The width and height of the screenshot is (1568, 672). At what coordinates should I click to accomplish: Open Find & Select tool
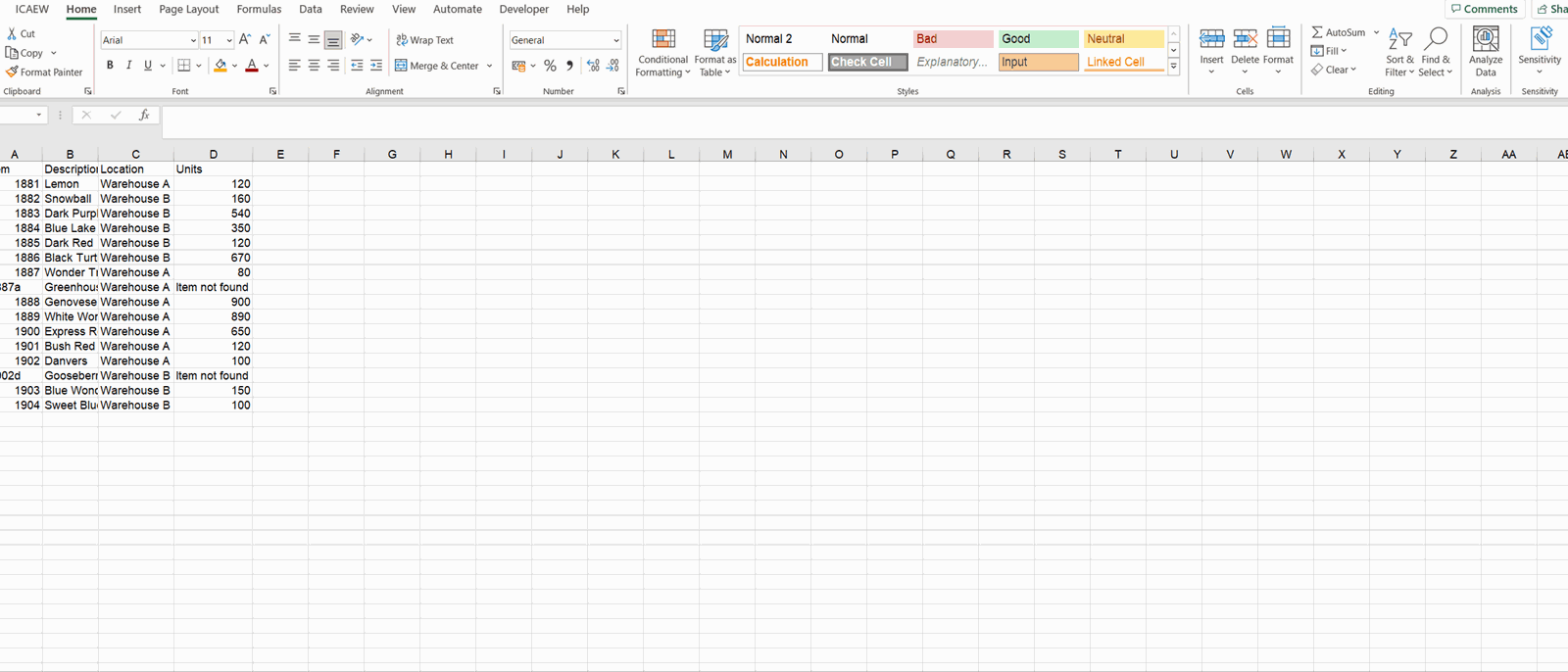(1435, 41)
